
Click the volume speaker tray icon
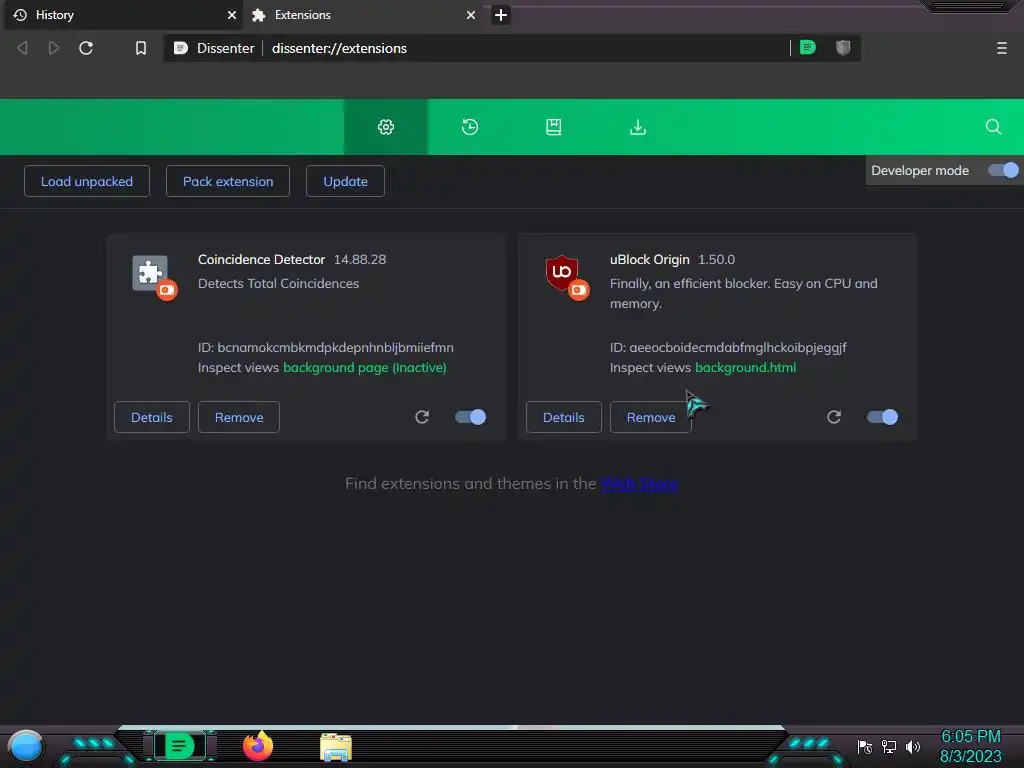point(912,746)
